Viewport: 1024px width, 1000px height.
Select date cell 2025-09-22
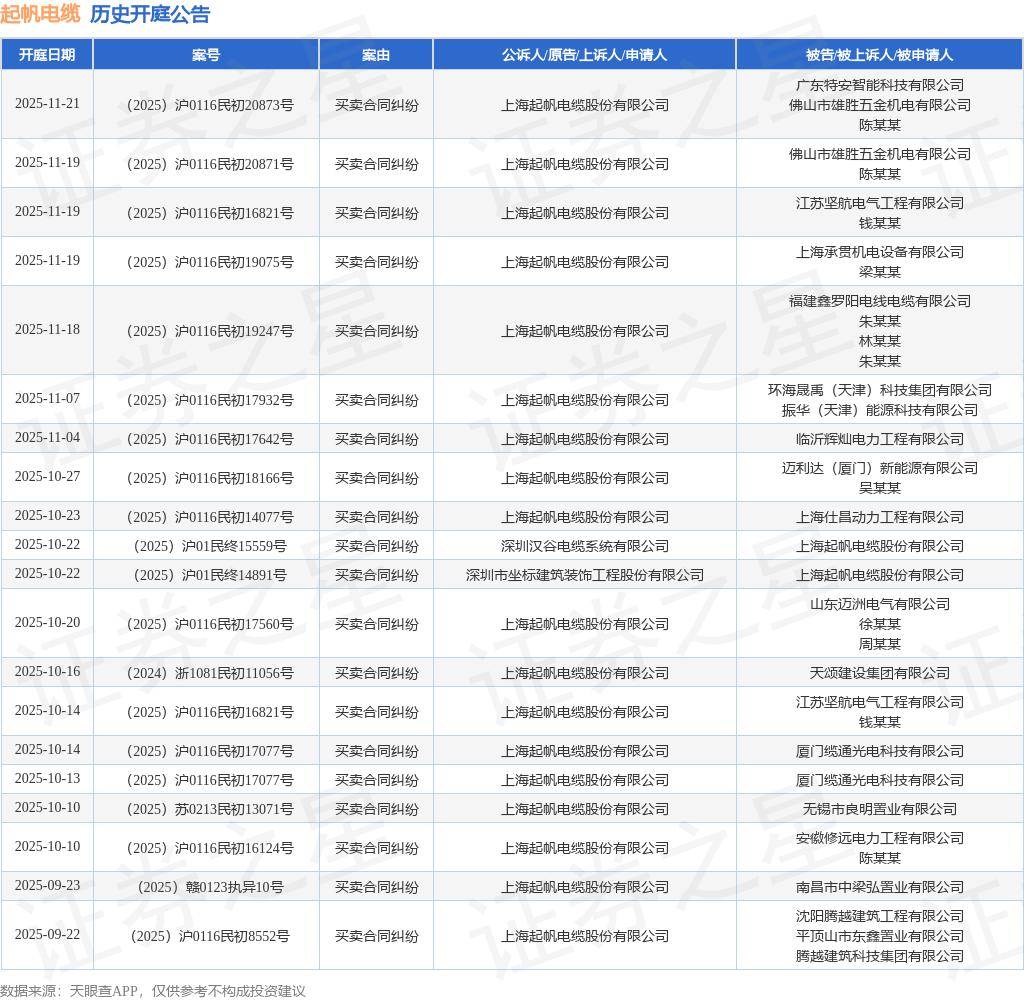pyautogui.click(x=47, y=934)
